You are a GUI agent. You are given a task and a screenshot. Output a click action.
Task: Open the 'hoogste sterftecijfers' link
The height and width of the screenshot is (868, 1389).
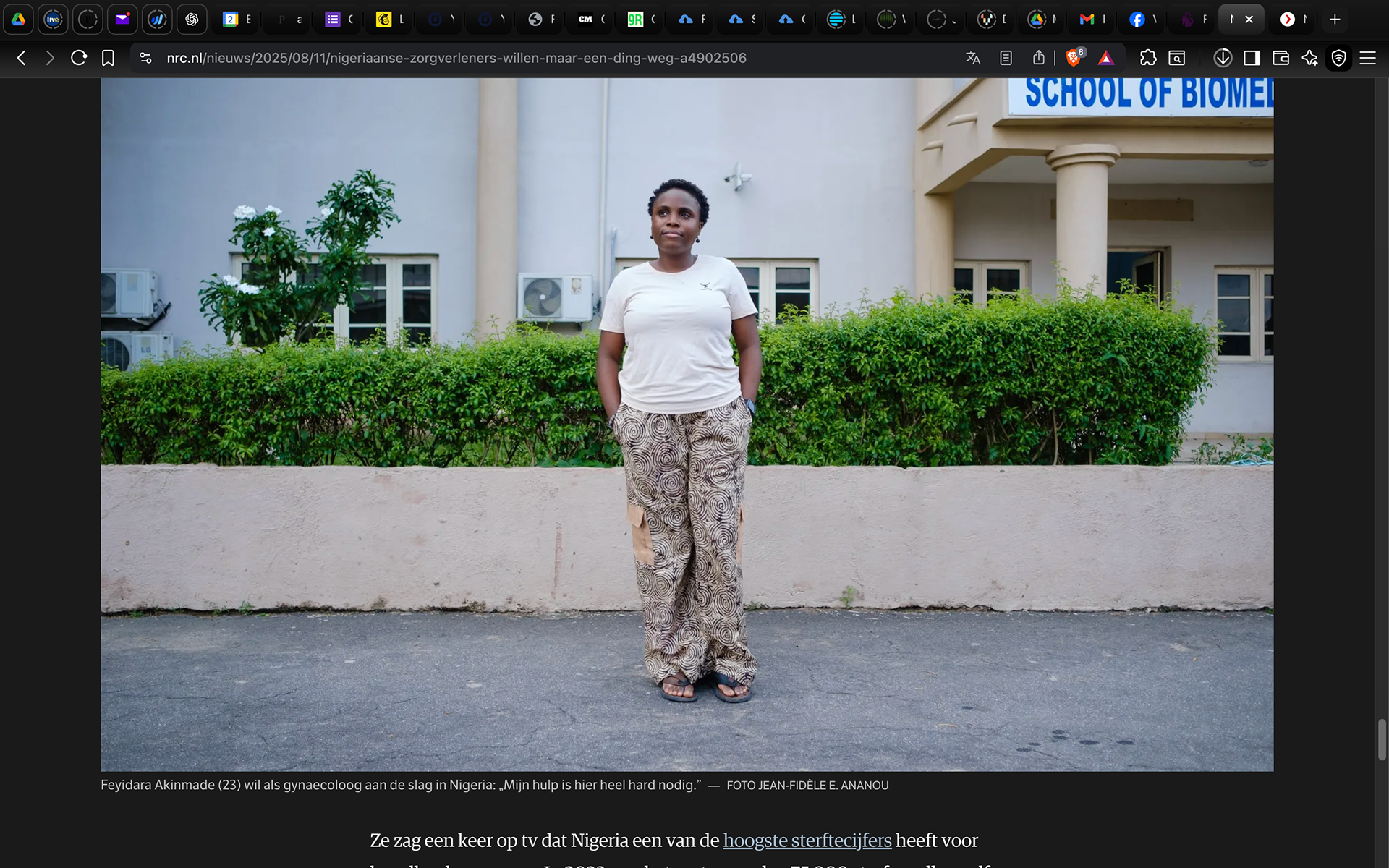coord(807,841)
